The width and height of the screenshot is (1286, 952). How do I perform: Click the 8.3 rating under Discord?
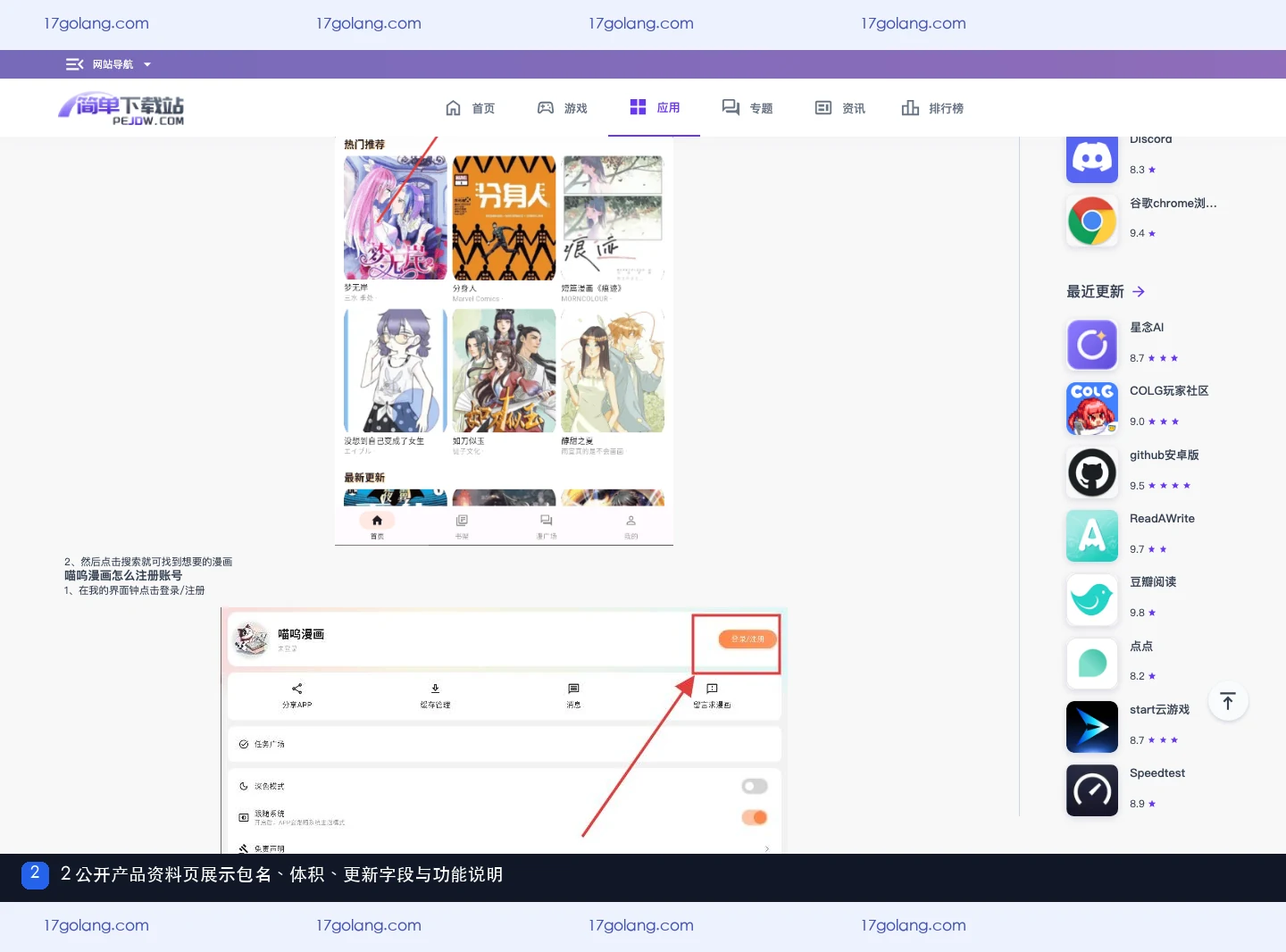click(1142, 170)
